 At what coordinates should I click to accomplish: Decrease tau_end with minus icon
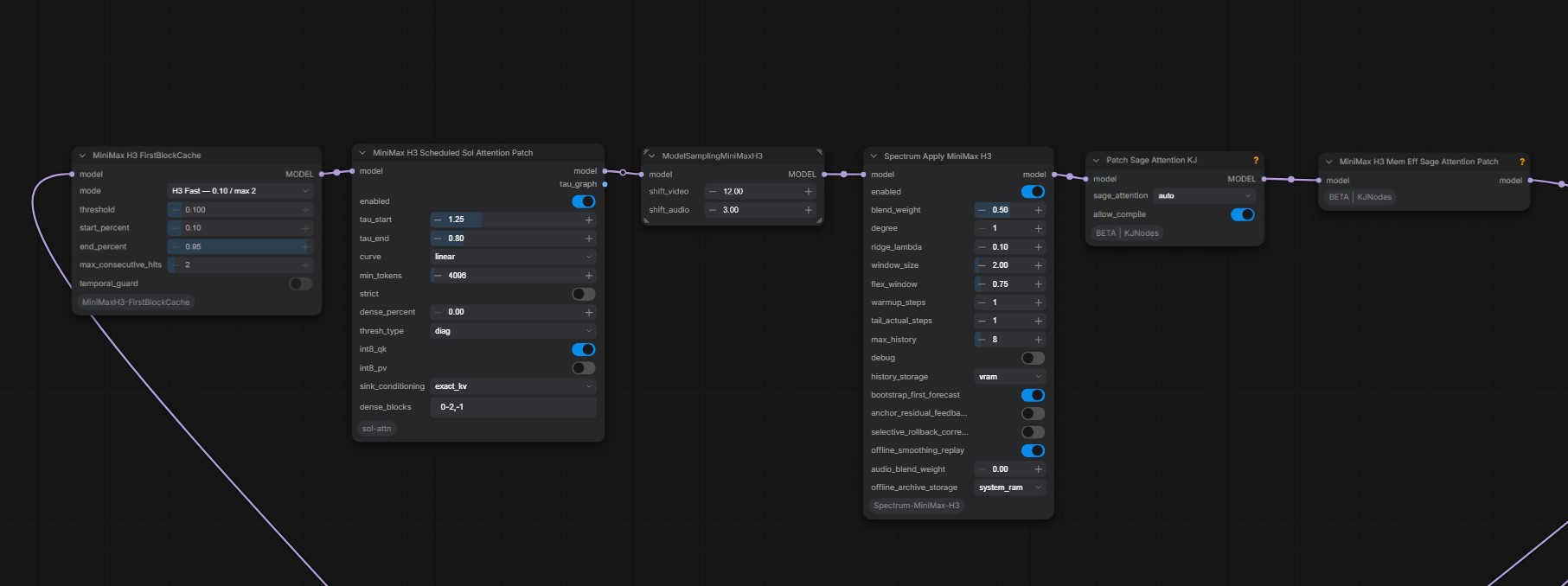point(438,239)
